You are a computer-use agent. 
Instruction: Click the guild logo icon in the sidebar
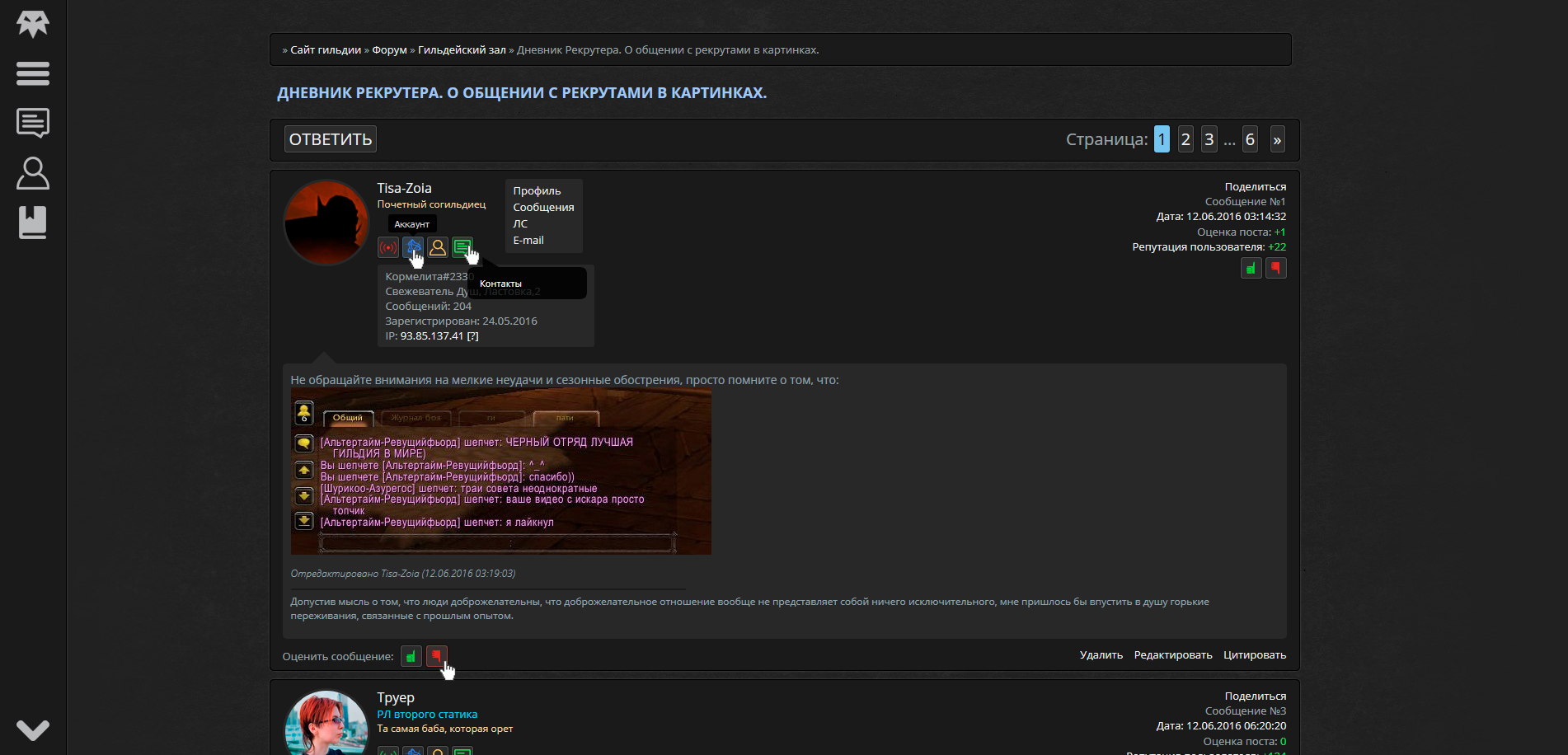pyautogui.click(x=33, y=23)
